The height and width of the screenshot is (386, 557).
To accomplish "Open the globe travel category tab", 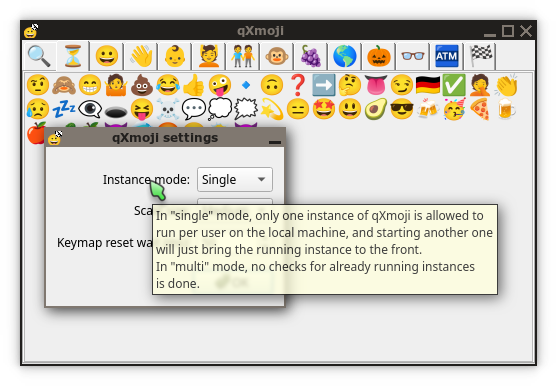I will click(x=345, y=56).
